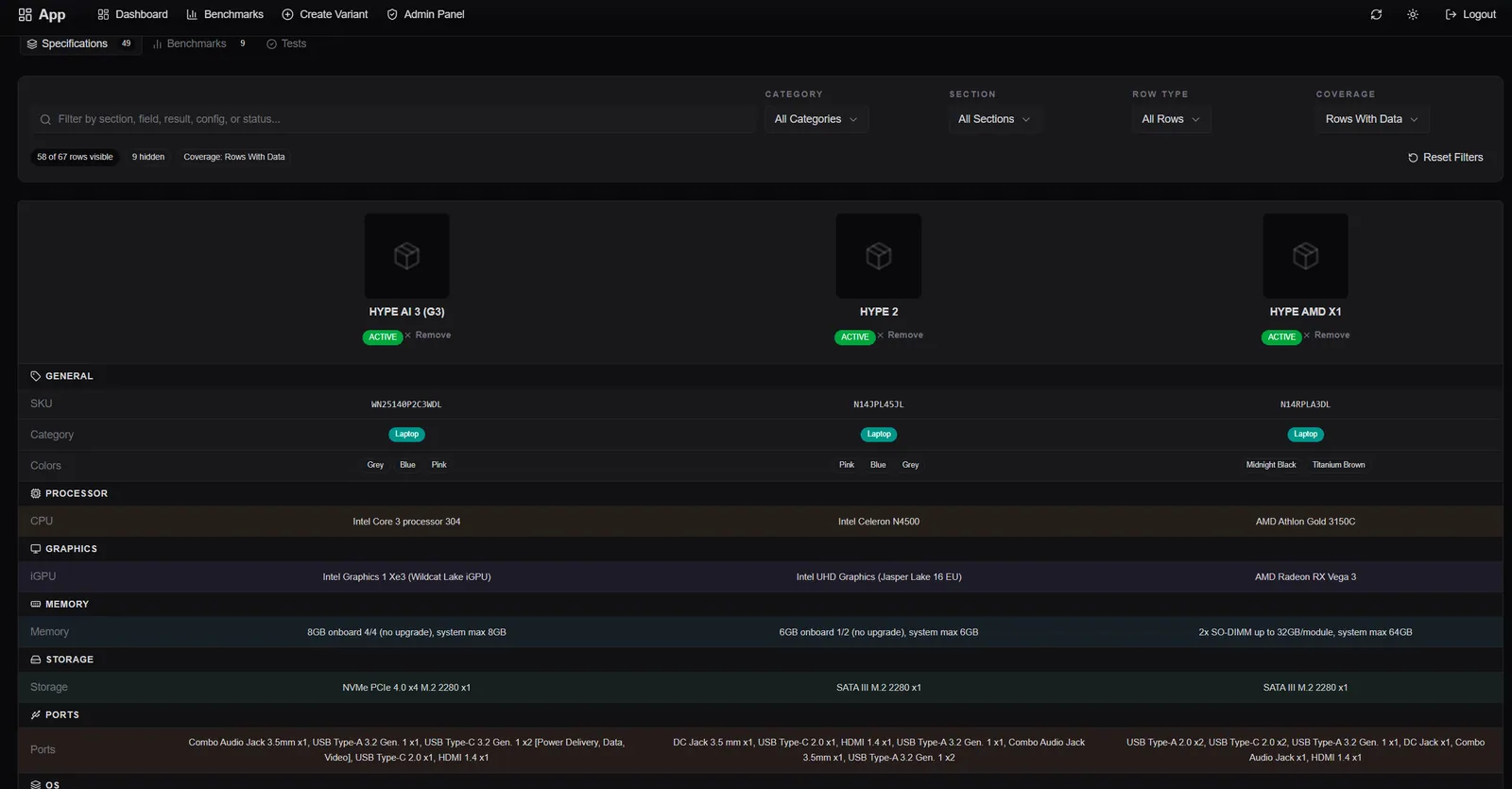Click the HYPE AMD X1 product thumbnail
The height and width of the screenshot is (789, 1512).
pyautogui.click(x=1306, y=256)
